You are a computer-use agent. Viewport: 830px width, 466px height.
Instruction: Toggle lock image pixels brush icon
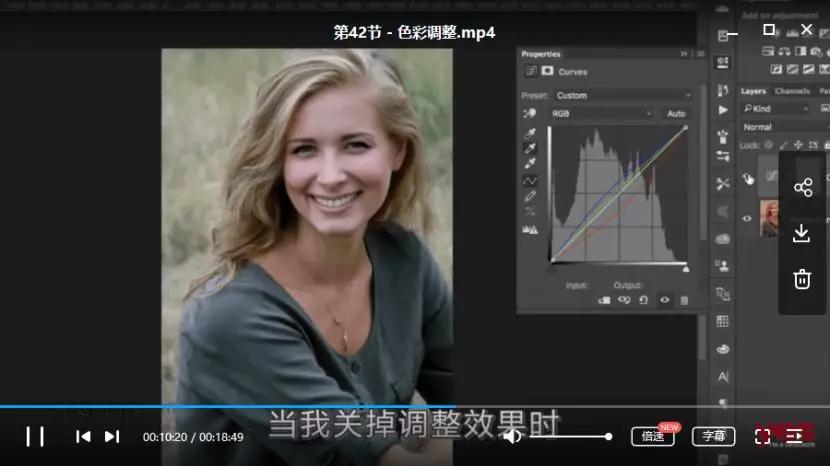point(784,145)
